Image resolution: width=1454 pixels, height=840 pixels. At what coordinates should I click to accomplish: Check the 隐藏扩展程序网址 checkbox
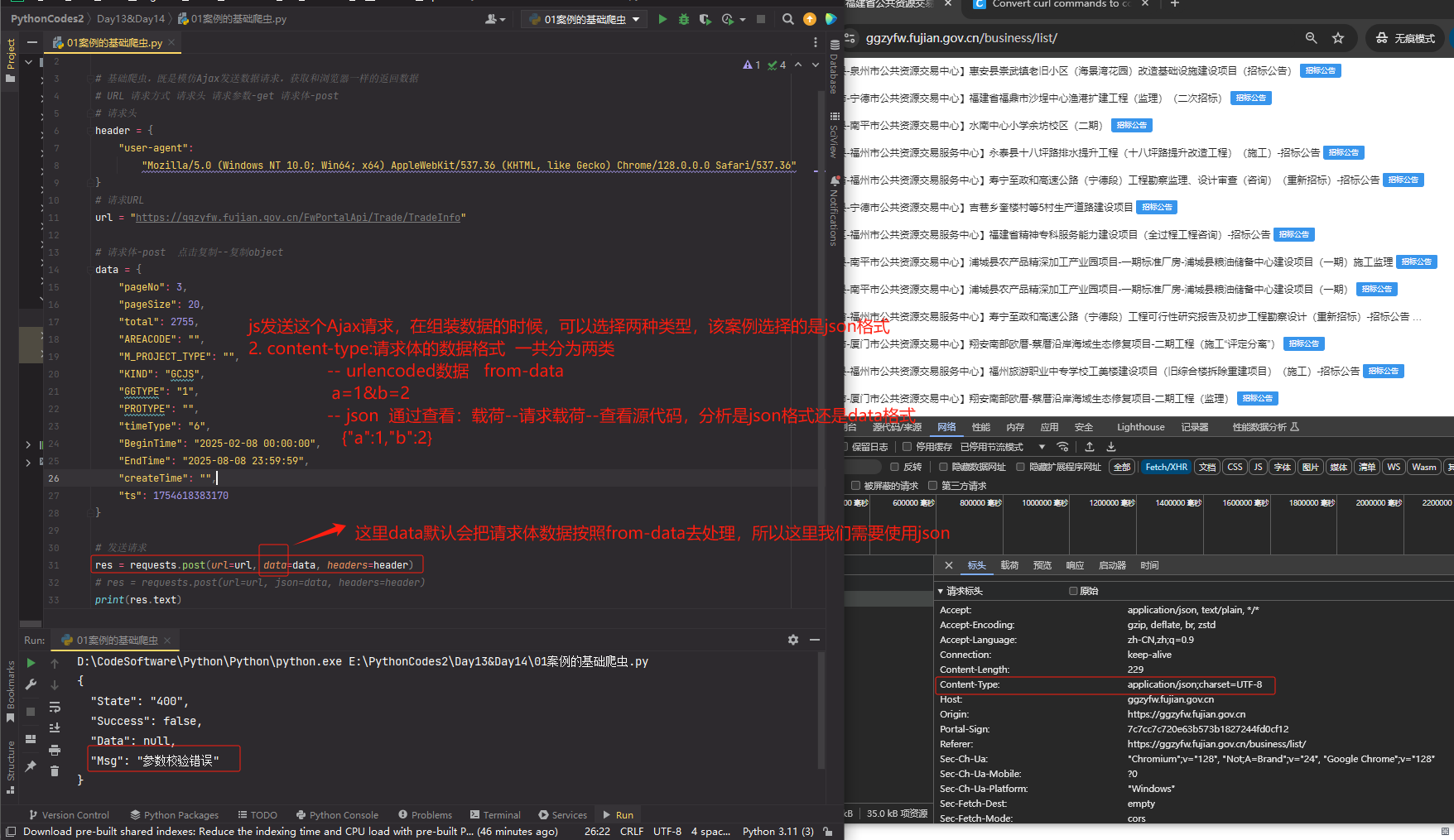[x=1021, y=467]
